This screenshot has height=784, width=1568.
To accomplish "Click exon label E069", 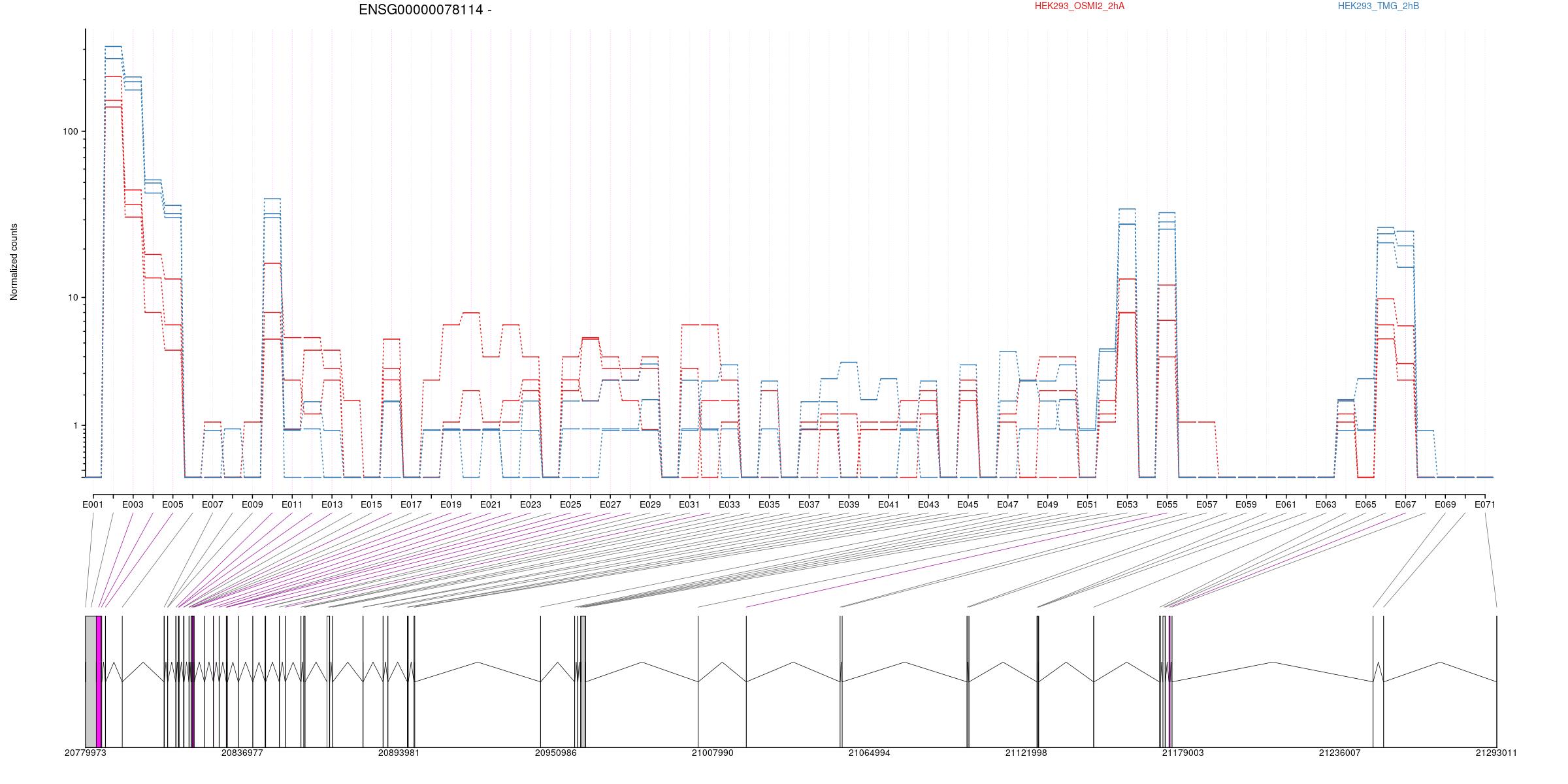I will click(x=1445, y=504).
